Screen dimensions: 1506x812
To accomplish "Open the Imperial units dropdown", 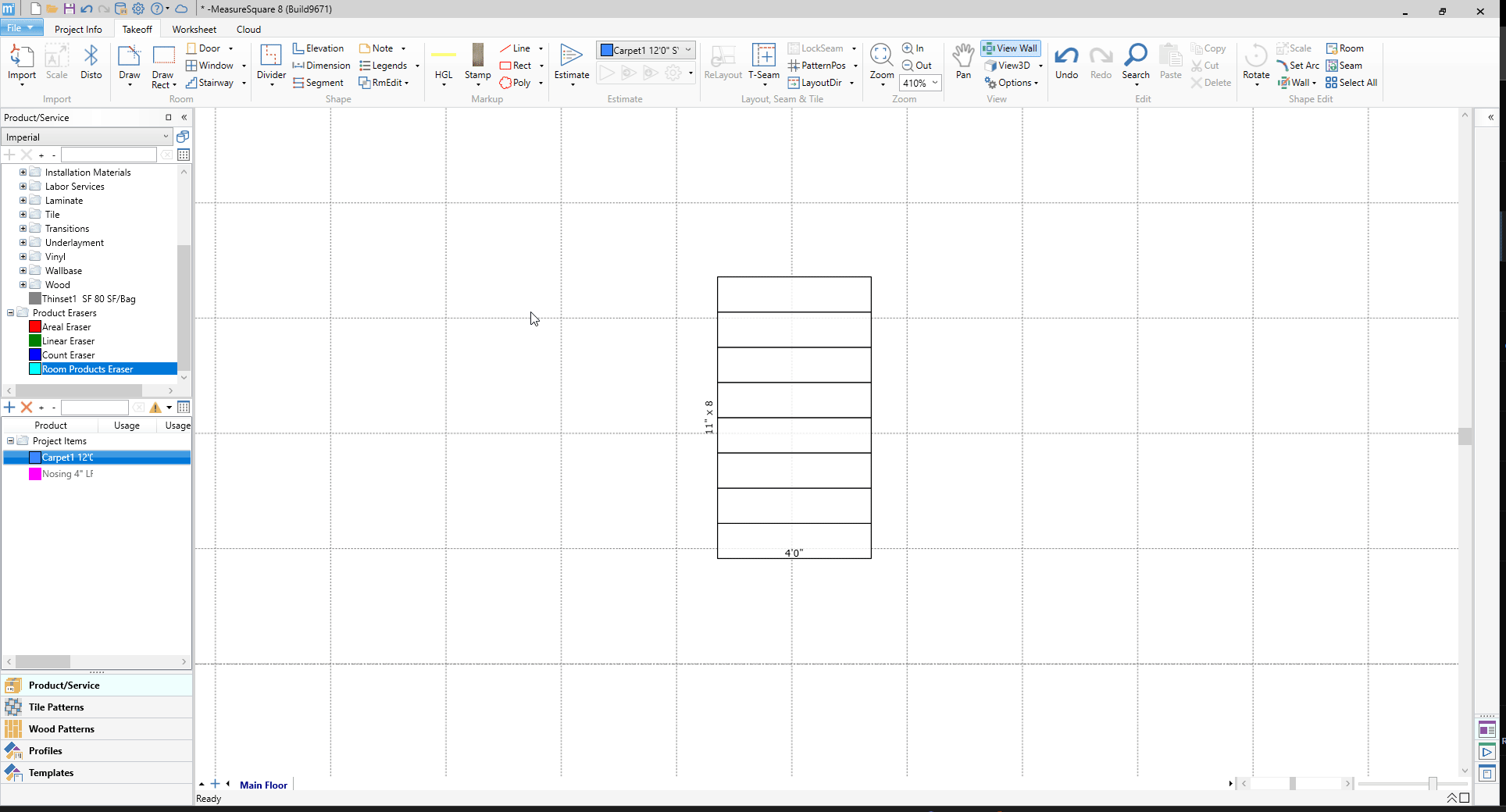I will tap(87, 137).
